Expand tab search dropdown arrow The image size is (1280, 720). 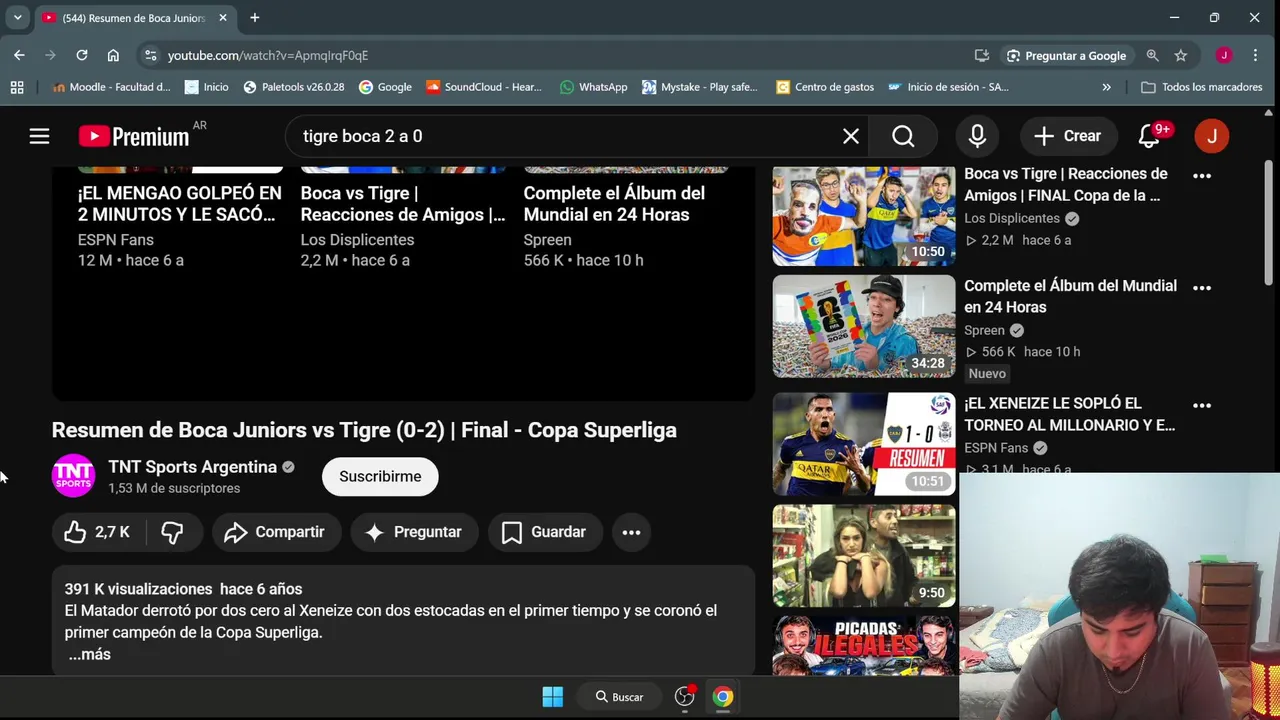click(17, 18)
